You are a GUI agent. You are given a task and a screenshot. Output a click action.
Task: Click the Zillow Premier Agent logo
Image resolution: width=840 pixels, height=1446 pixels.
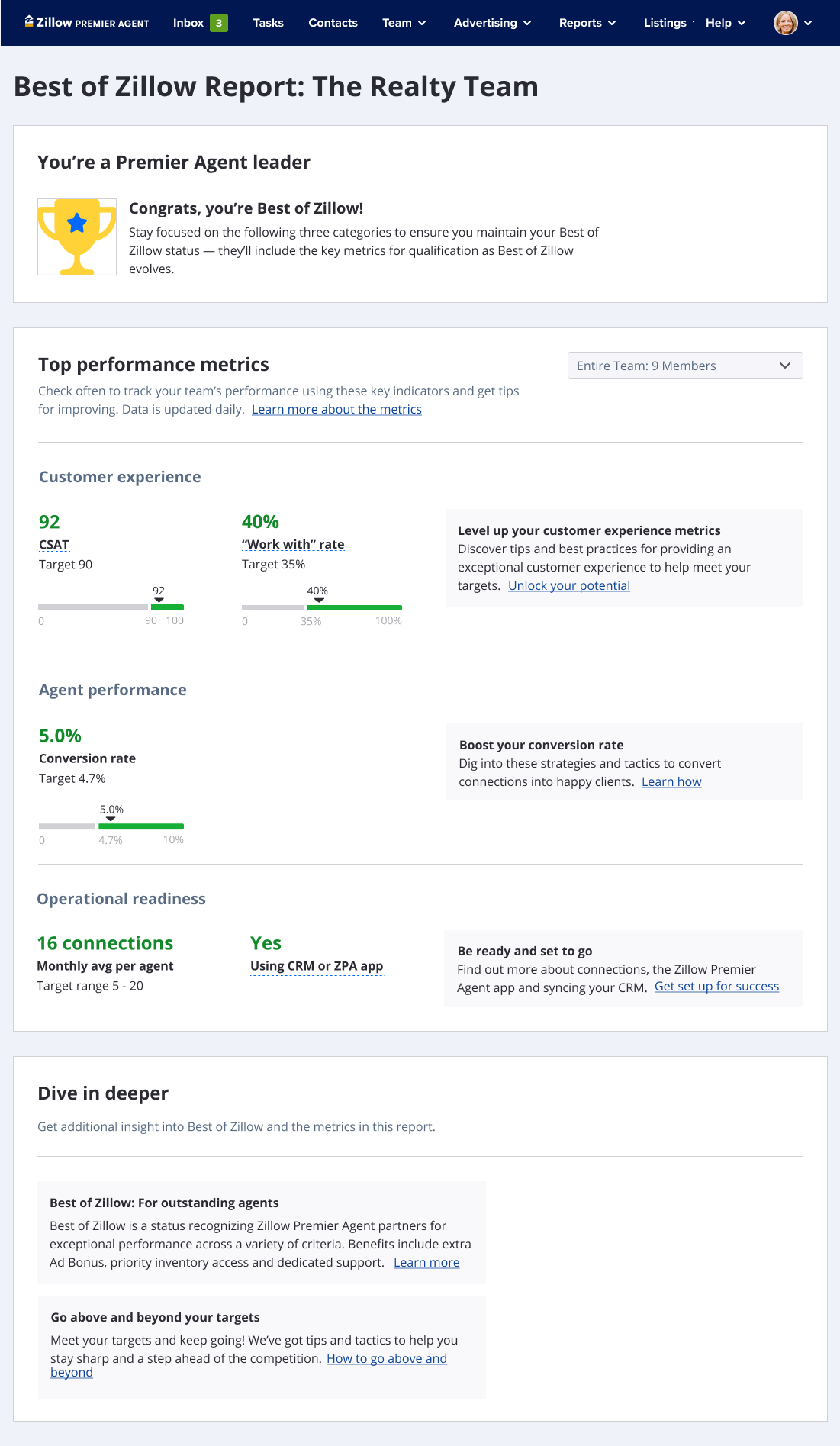[x=87, y=23]
